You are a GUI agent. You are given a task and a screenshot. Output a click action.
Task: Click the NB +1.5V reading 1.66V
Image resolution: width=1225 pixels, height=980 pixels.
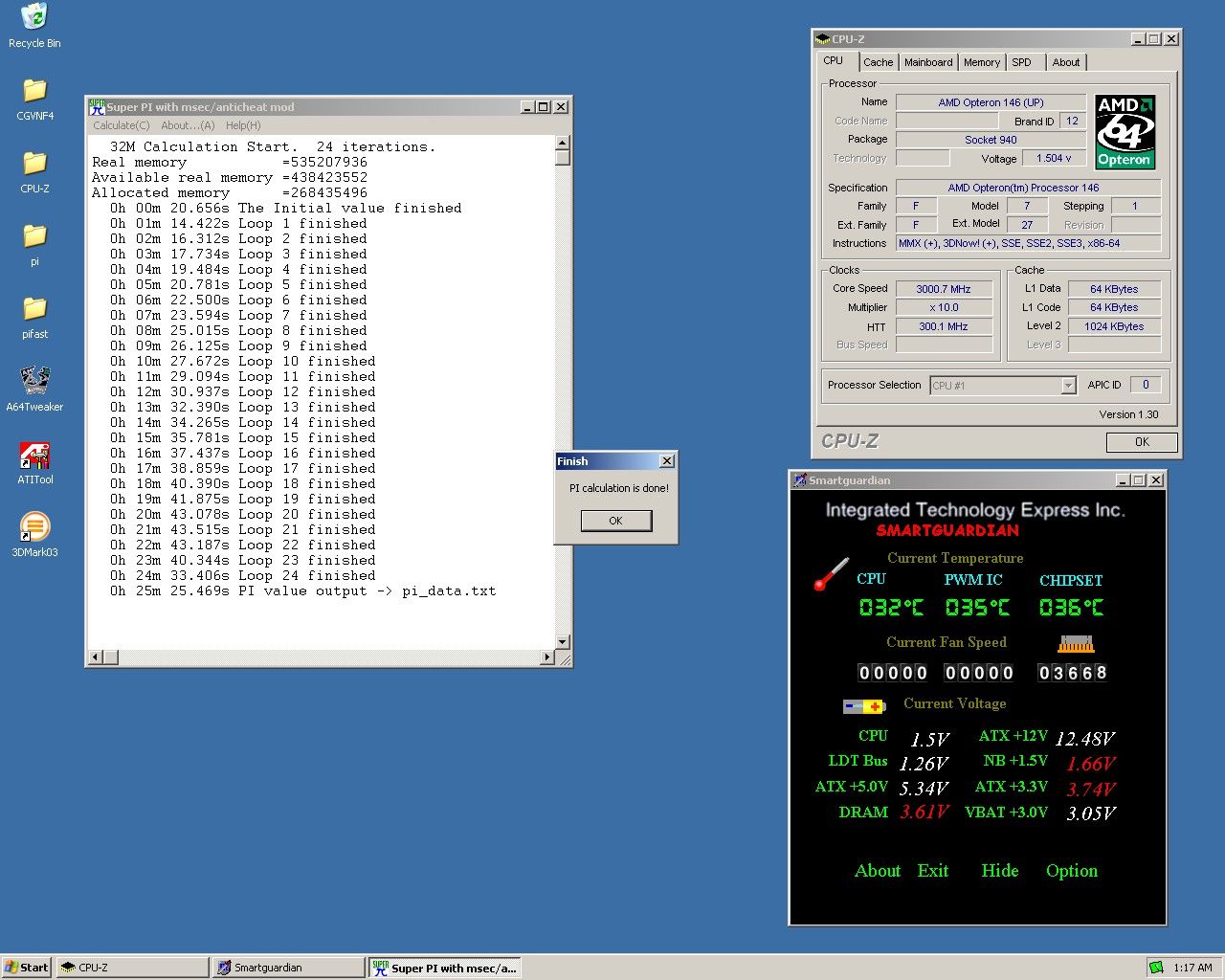1091,764
